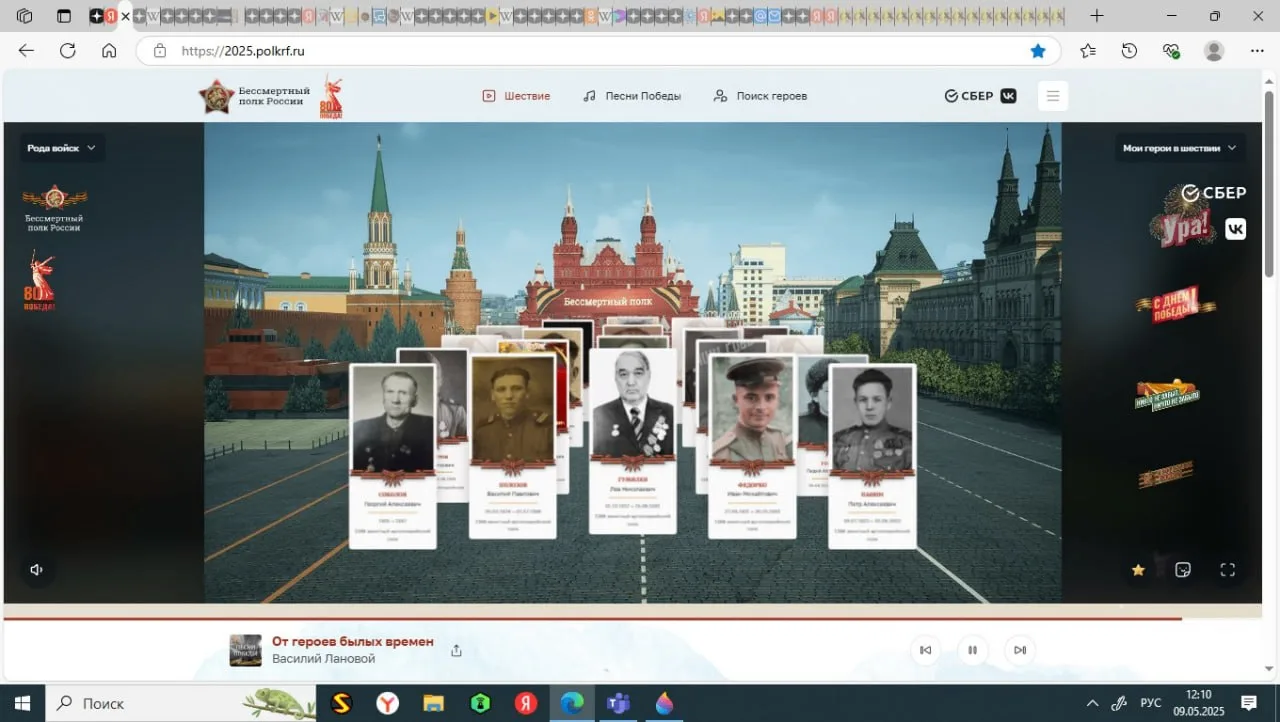Pause the playing song

972,650
